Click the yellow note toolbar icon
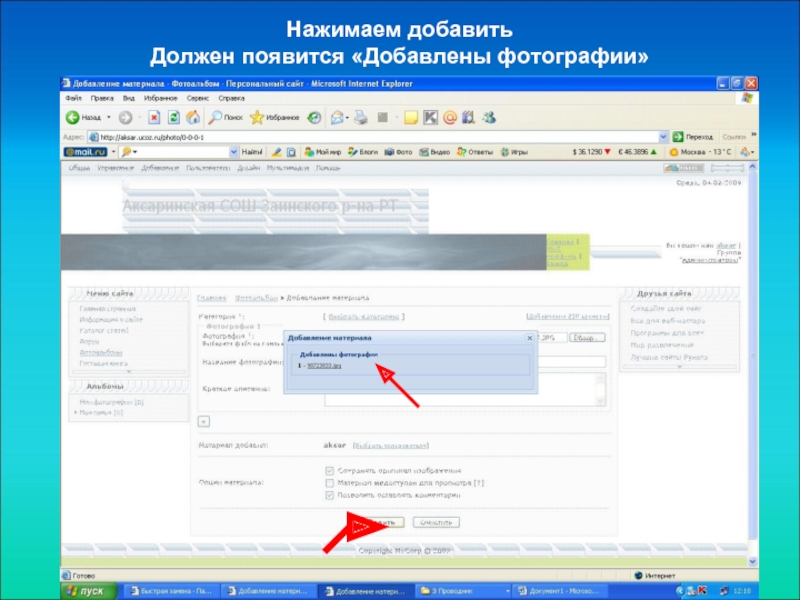 (x=411, y=118)
